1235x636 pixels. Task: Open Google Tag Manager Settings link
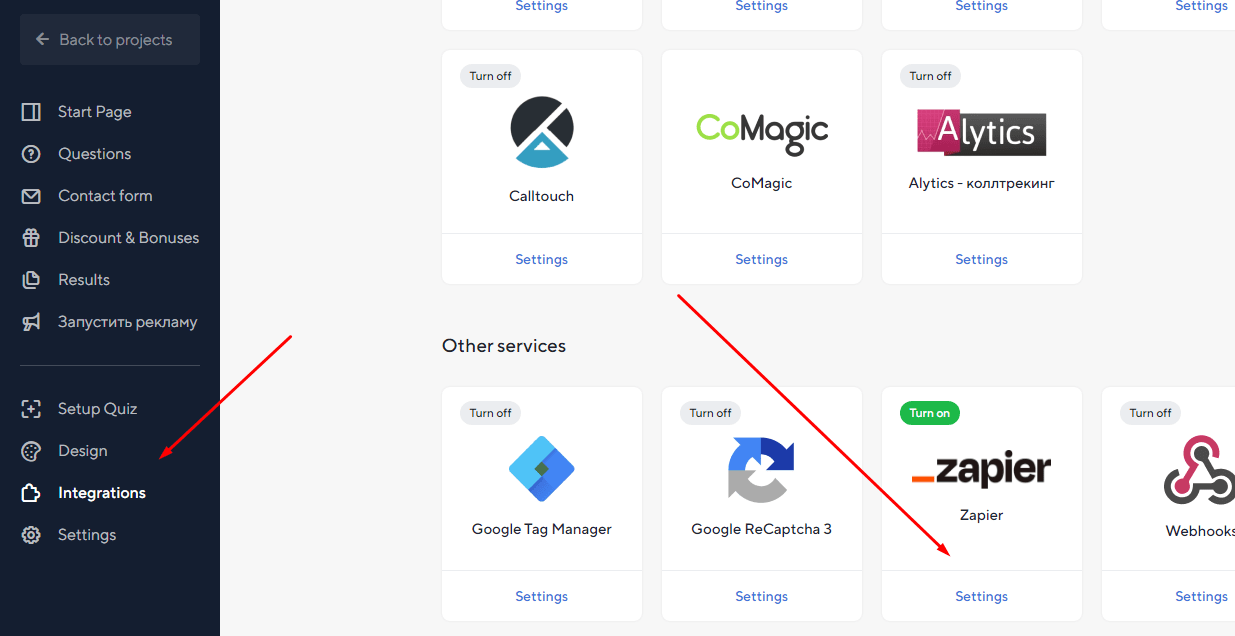click(542, 596)
